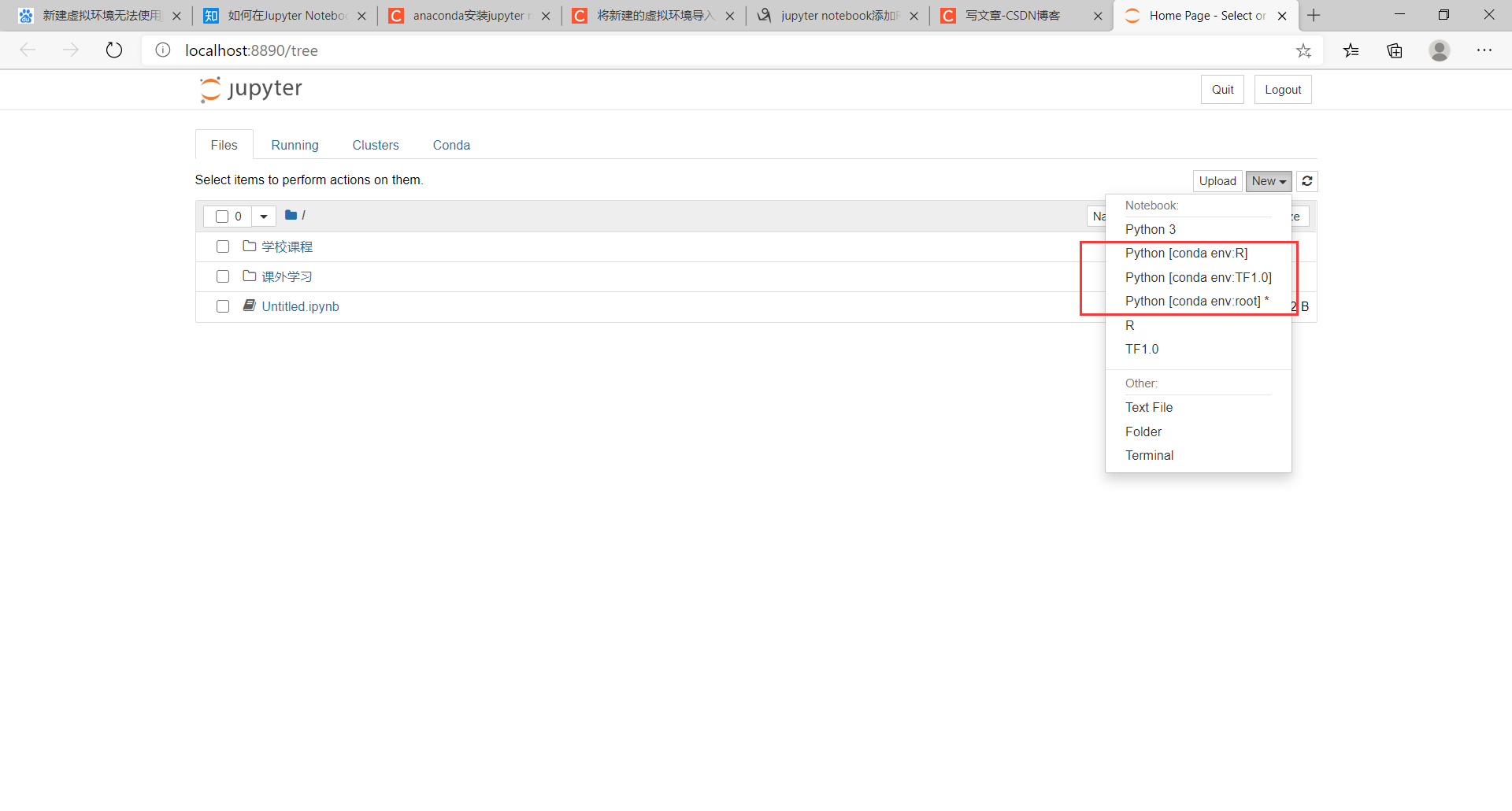This screenshot has height=811, width=1512.
Task: Click the Quit button
Action: pos(1222,90)
